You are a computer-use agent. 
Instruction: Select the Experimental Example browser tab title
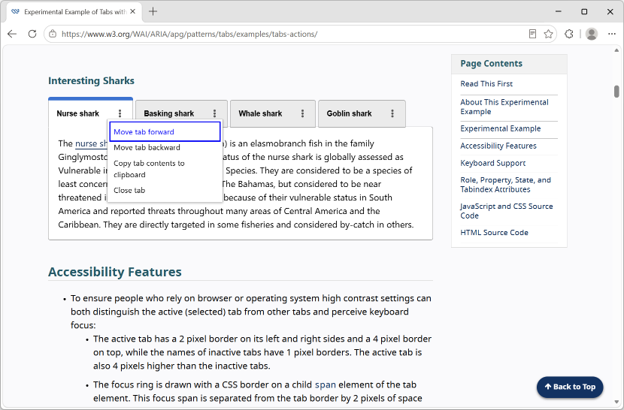(74, 12)
